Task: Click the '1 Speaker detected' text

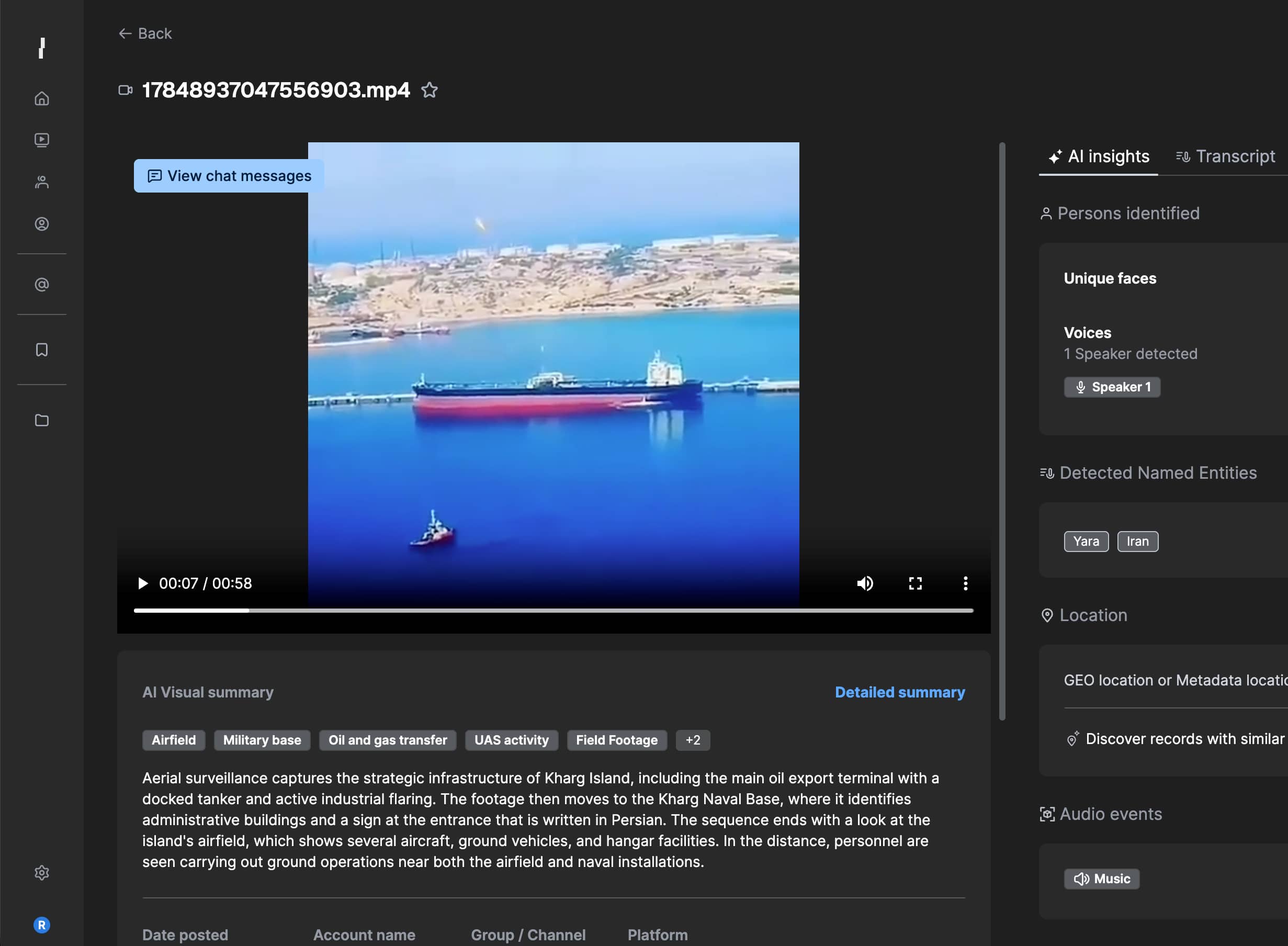Action: click(x=1131, y=354)
